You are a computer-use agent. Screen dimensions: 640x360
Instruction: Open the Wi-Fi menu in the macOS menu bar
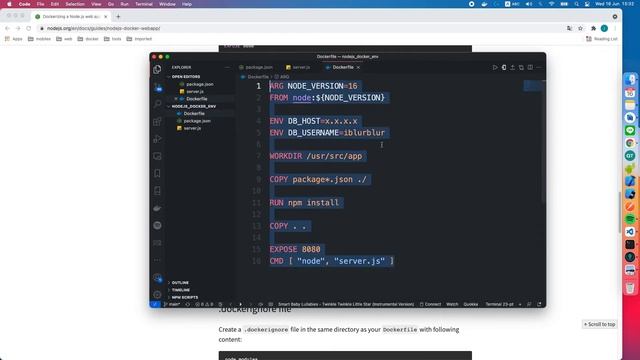[x=551, y=4]
